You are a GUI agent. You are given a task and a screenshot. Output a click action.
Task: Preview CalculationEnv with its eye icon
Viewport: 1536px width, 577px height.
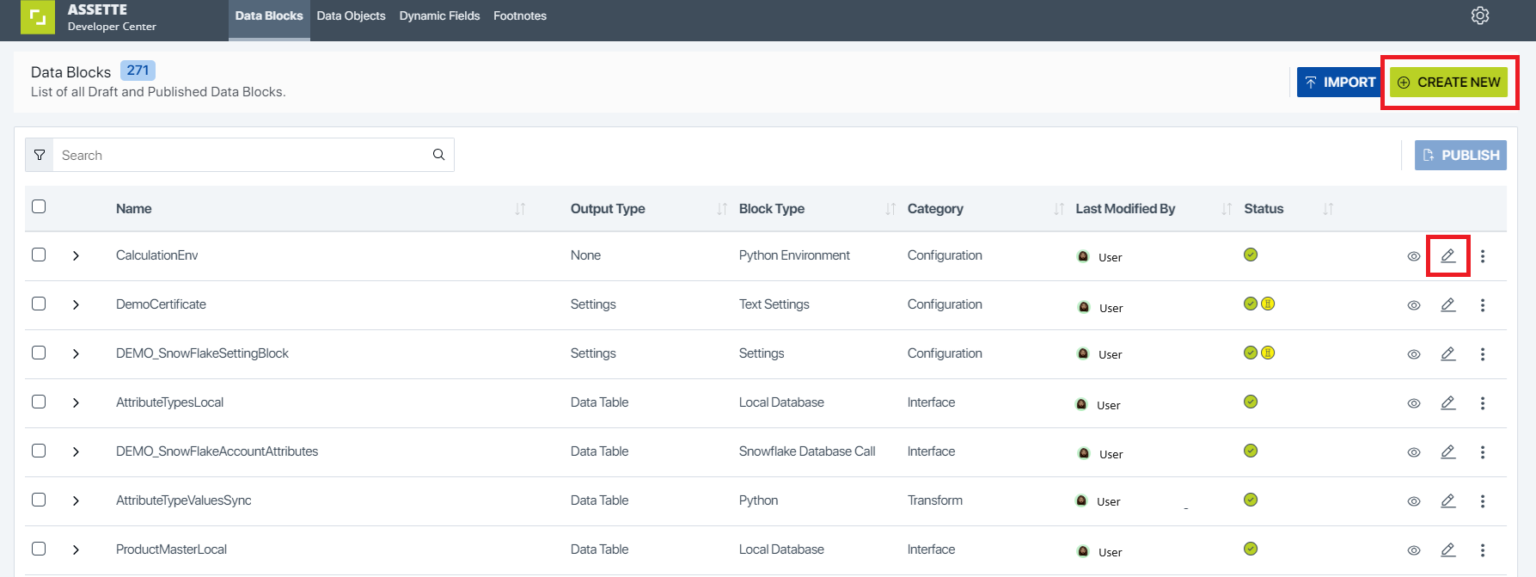(x=1413, y=255)
